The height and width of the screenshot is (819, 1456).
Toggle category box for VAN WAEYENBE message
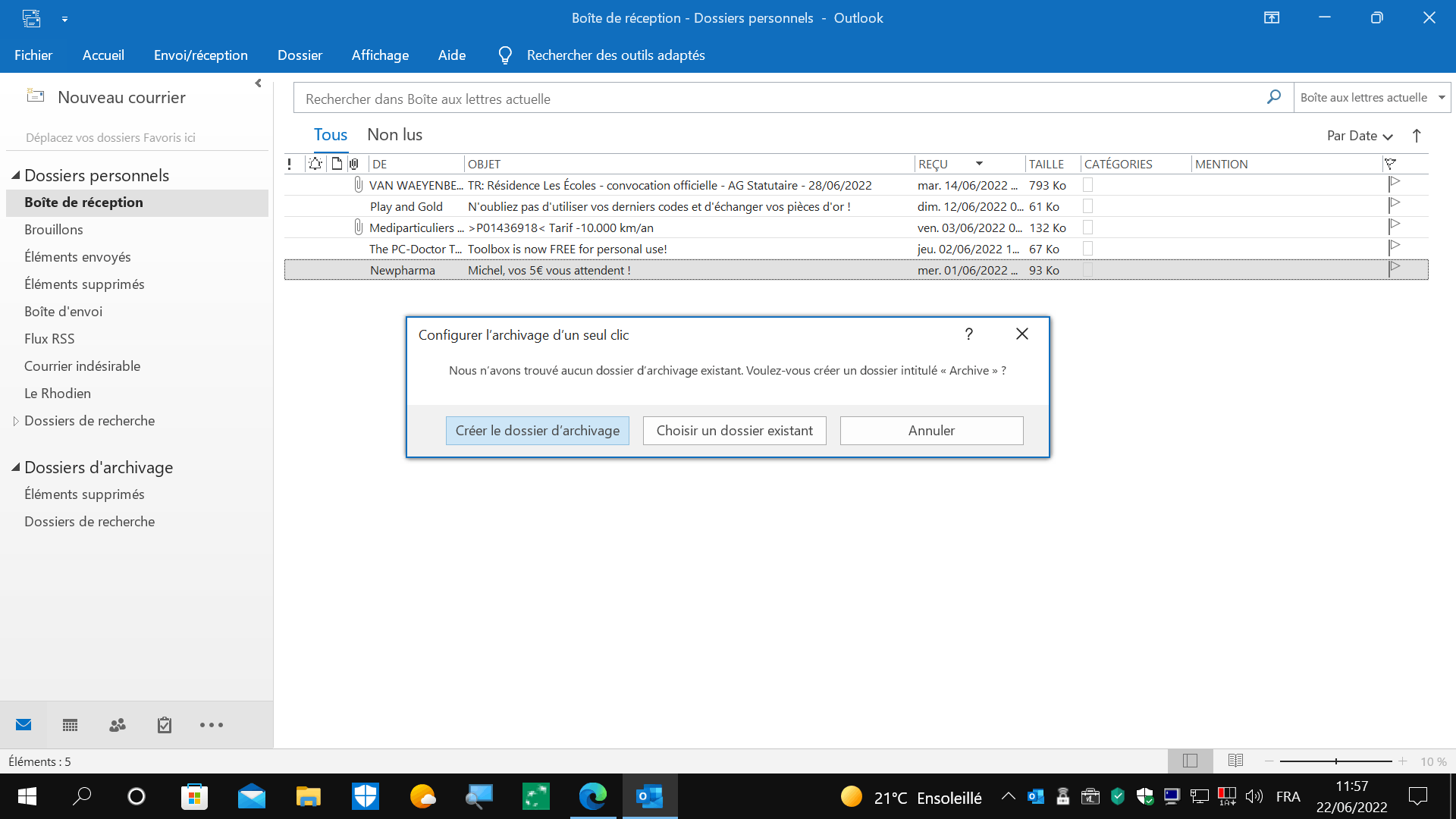coord(1087,185)
